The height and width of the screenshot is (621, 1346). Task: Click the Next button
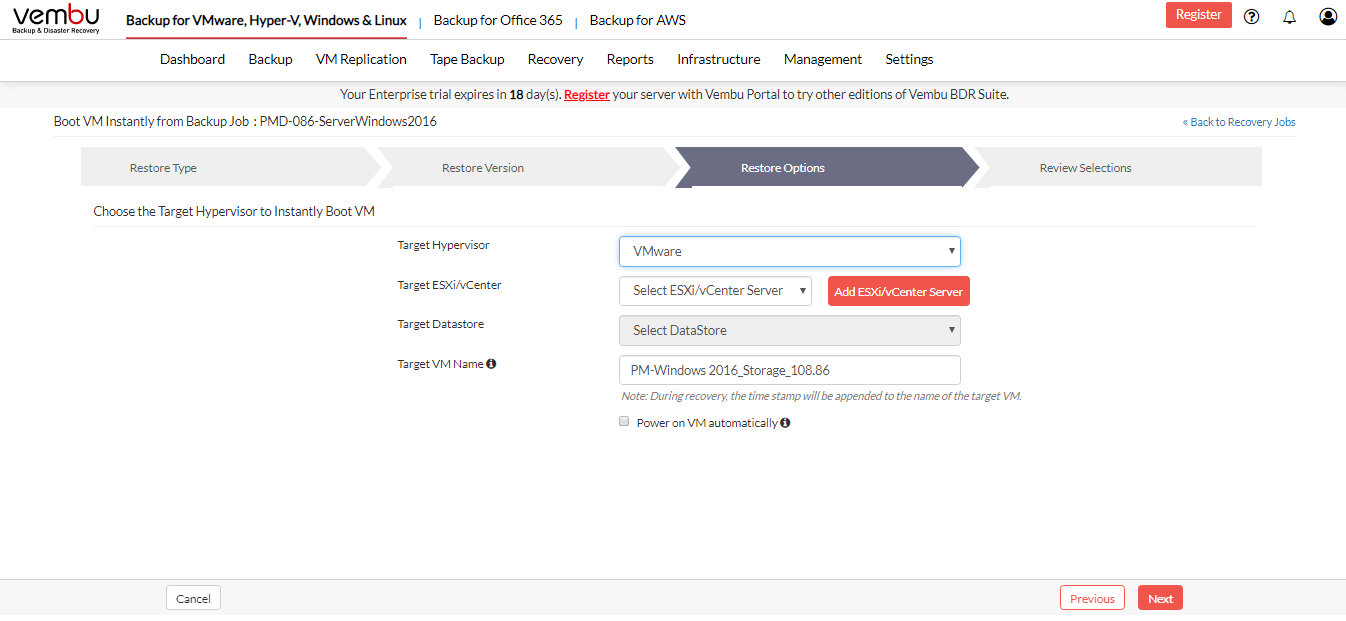(1160, 598)
